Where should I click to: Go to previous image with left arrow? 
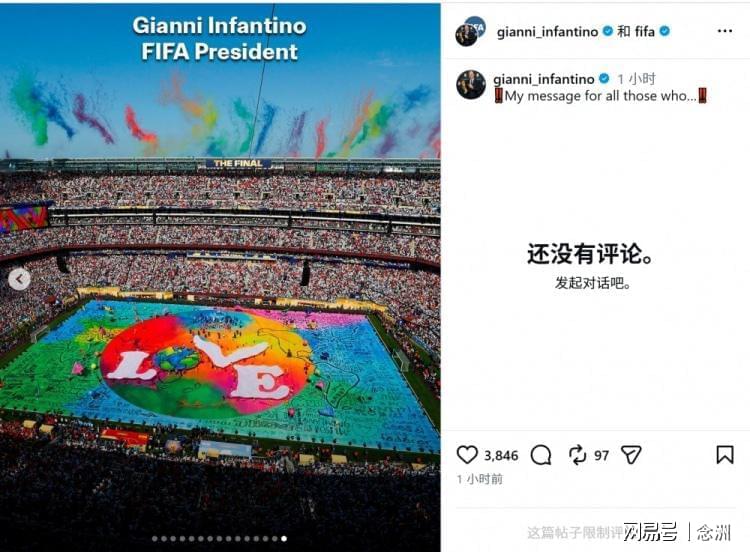click(x=19, y=279)
